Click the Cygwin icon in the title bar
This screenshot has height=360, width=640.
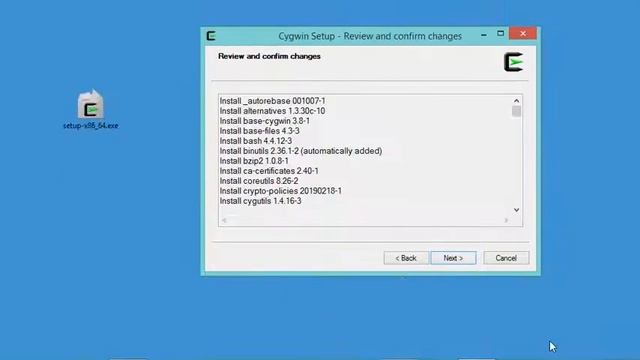click(211, 36)
